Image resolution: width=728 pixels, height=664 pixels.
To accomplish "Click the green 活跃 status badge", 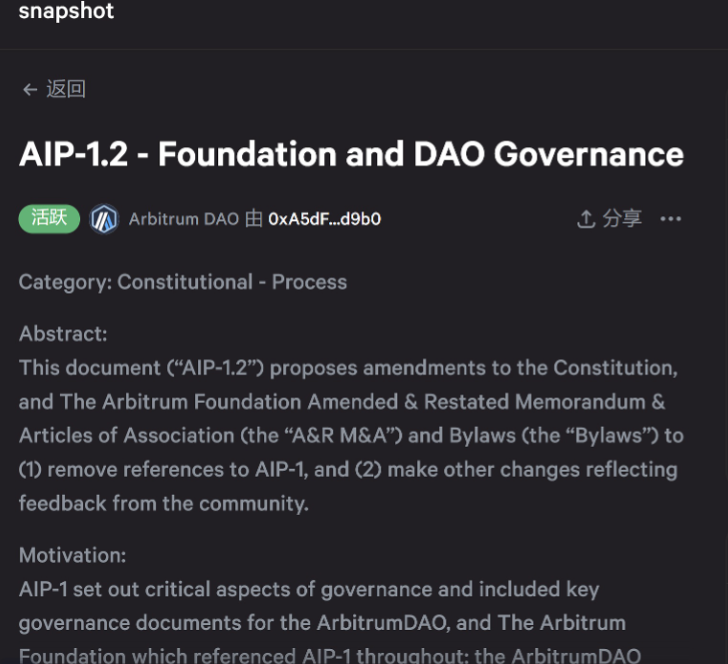I will click(49, 218).
